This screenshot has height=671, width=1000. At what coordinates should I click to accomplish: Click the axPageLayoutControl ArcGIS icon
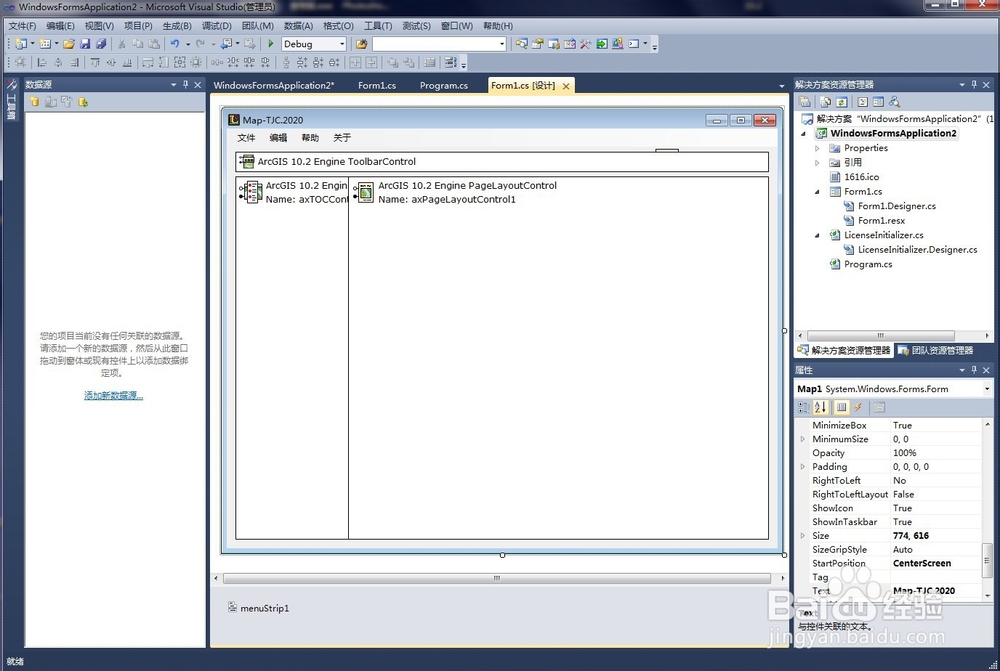pyautogui.click(x=365, y=192)
